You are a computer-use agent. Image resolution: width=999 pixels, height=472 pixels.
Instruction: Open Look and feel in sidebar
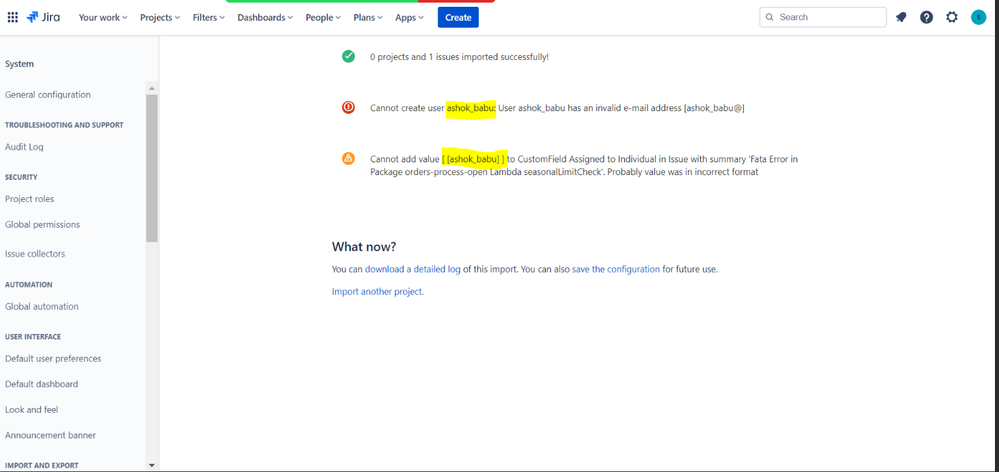pyautogui.click(x=31, y=410)
